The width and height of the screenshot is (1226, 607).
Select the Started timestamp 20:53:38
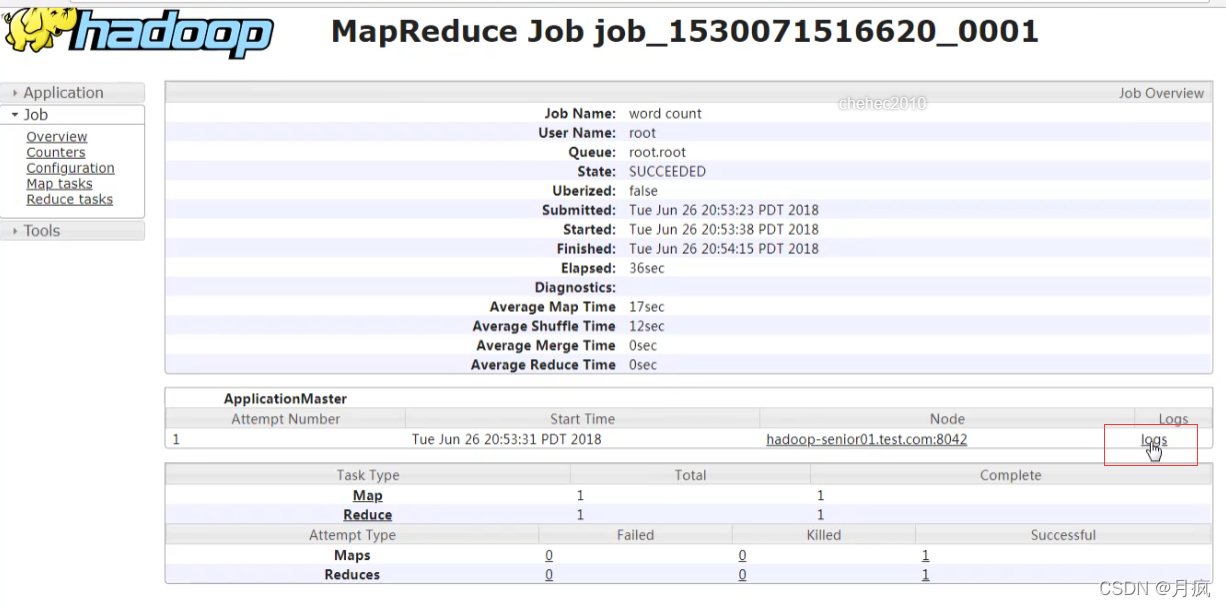pos(724,230)
